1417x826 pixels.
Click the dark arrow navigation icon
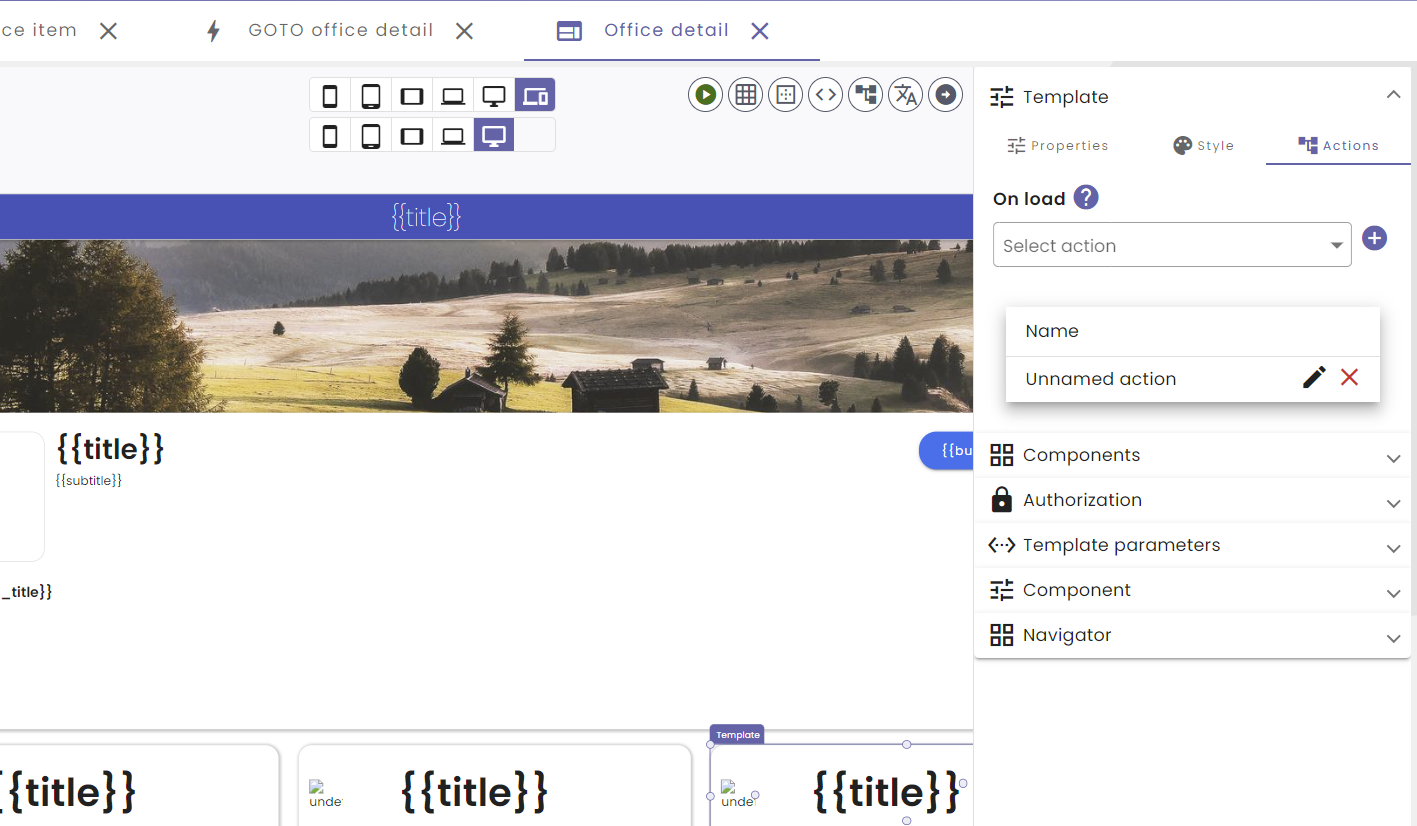(x=945, y=94)
